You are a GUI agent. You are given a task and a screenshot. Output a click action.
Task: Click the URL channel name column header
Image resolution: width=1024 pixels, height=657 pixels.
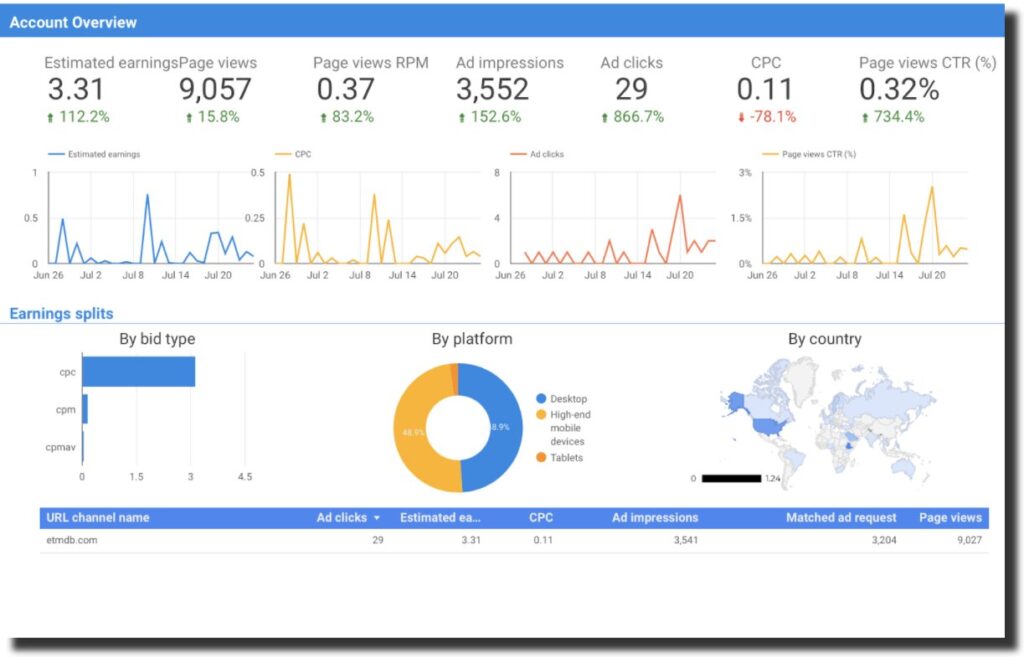[97, 518]
